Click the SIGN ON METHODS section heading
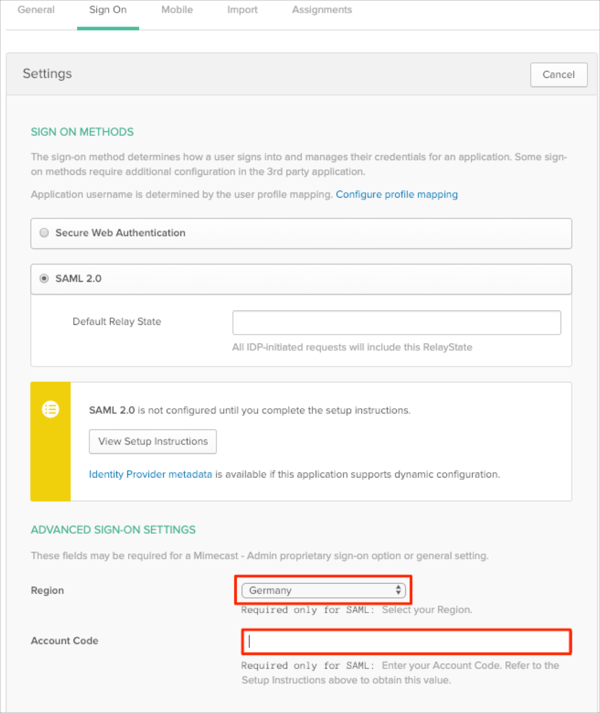Image resolution: width=600 pixels, height=713 pixels. (82, 132)
